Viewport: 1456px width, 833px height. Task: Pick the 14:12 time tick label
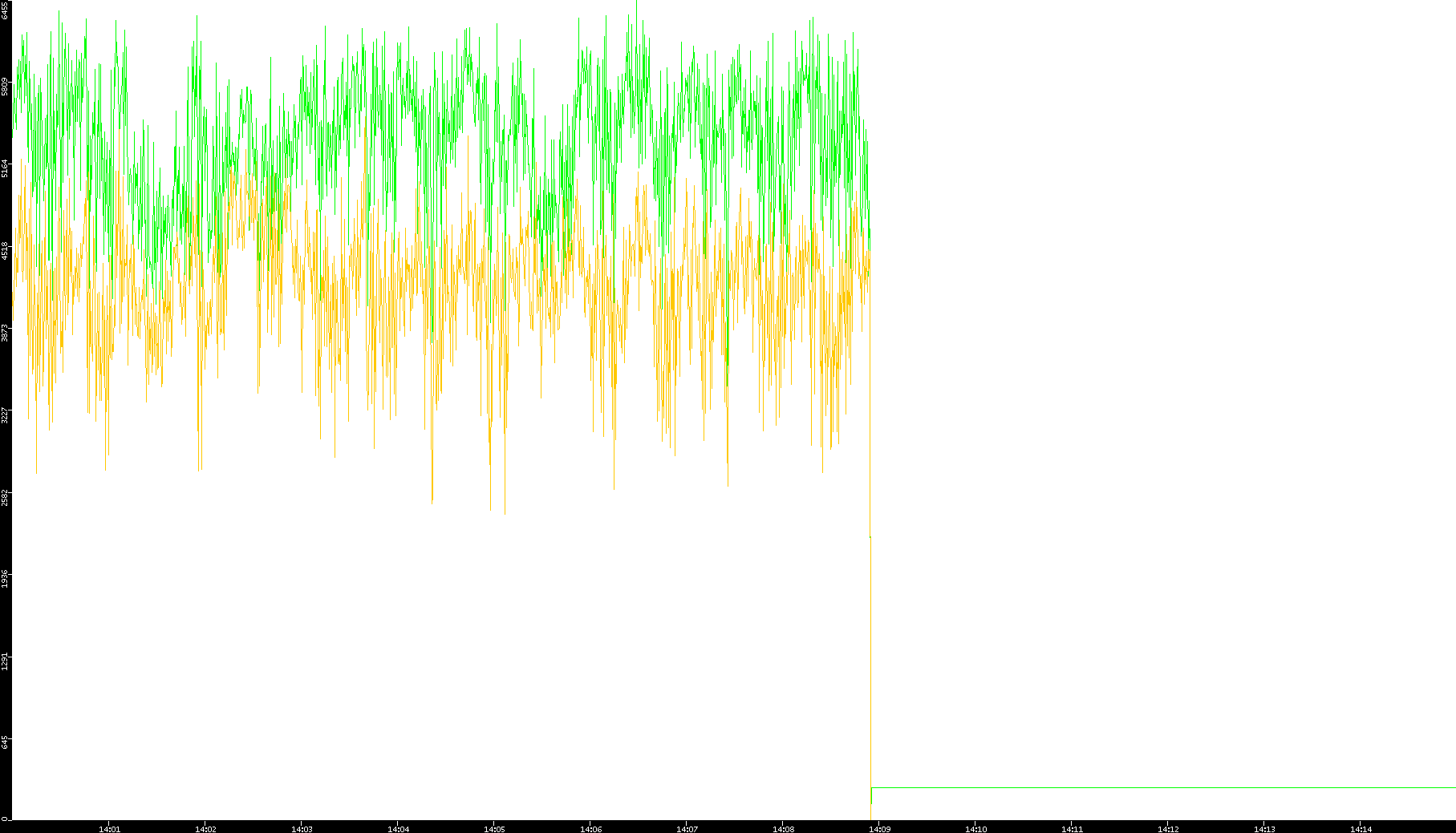tap(1168, 828)
